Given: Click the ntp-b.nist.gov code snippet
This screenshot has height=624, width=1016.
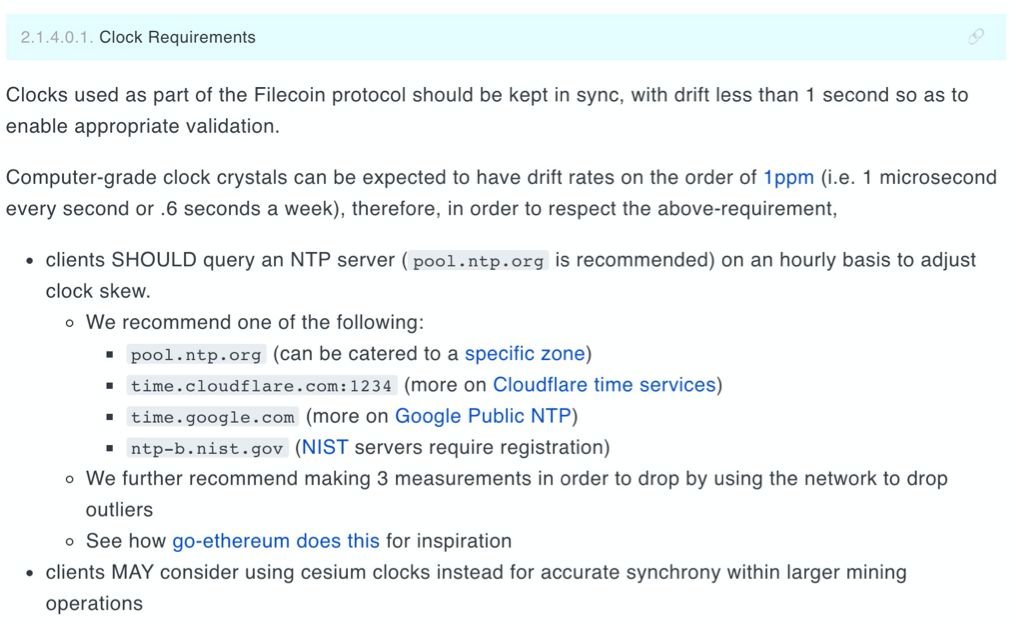Looking at the screenshot, I should point(207,448).
